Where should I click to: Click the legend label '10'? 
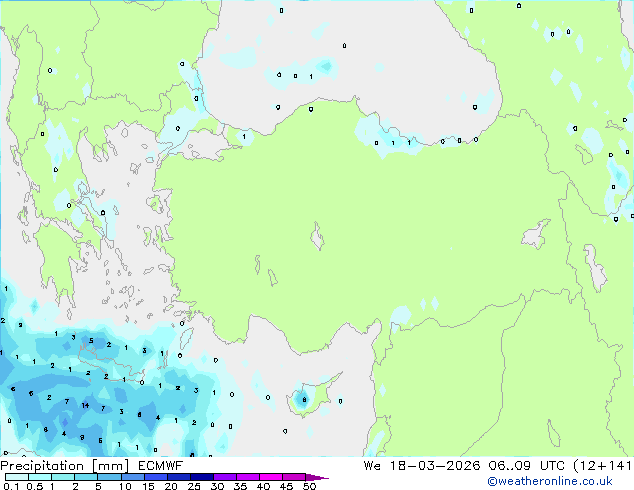(x=125, y=486)
